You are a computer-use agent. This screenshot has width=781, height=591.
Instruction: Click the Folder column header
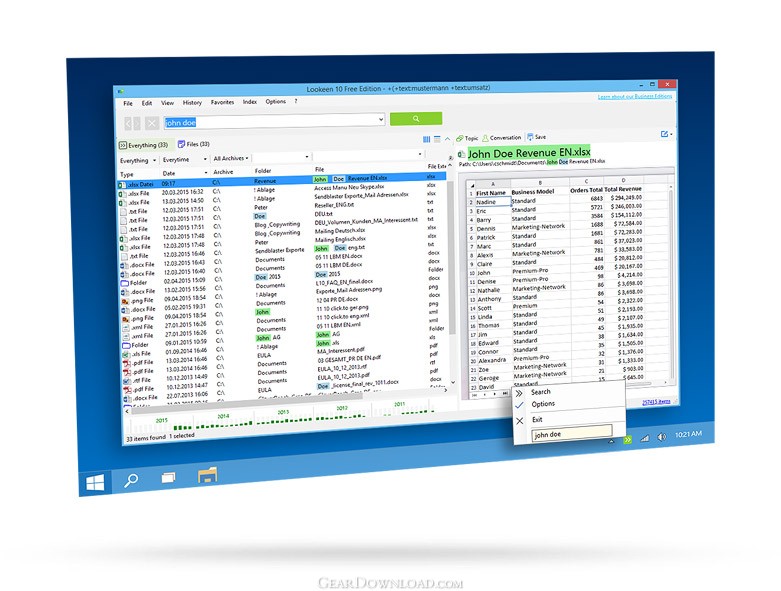click(262, 171)
